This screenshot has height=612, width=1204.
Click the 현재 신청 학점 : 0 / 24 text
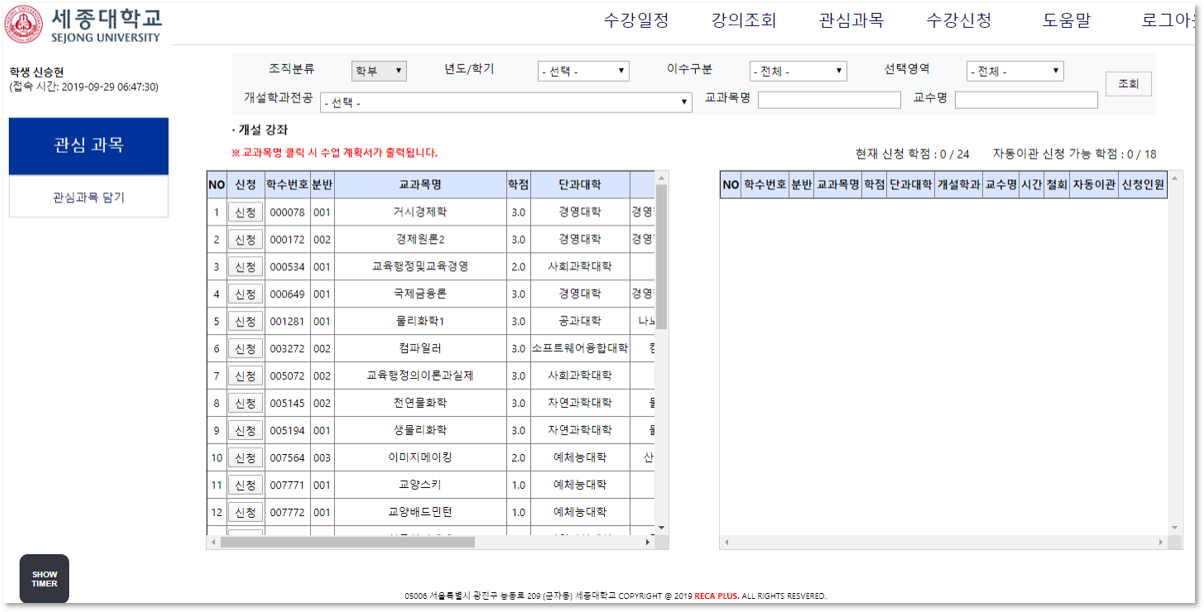tap(912, 154)
